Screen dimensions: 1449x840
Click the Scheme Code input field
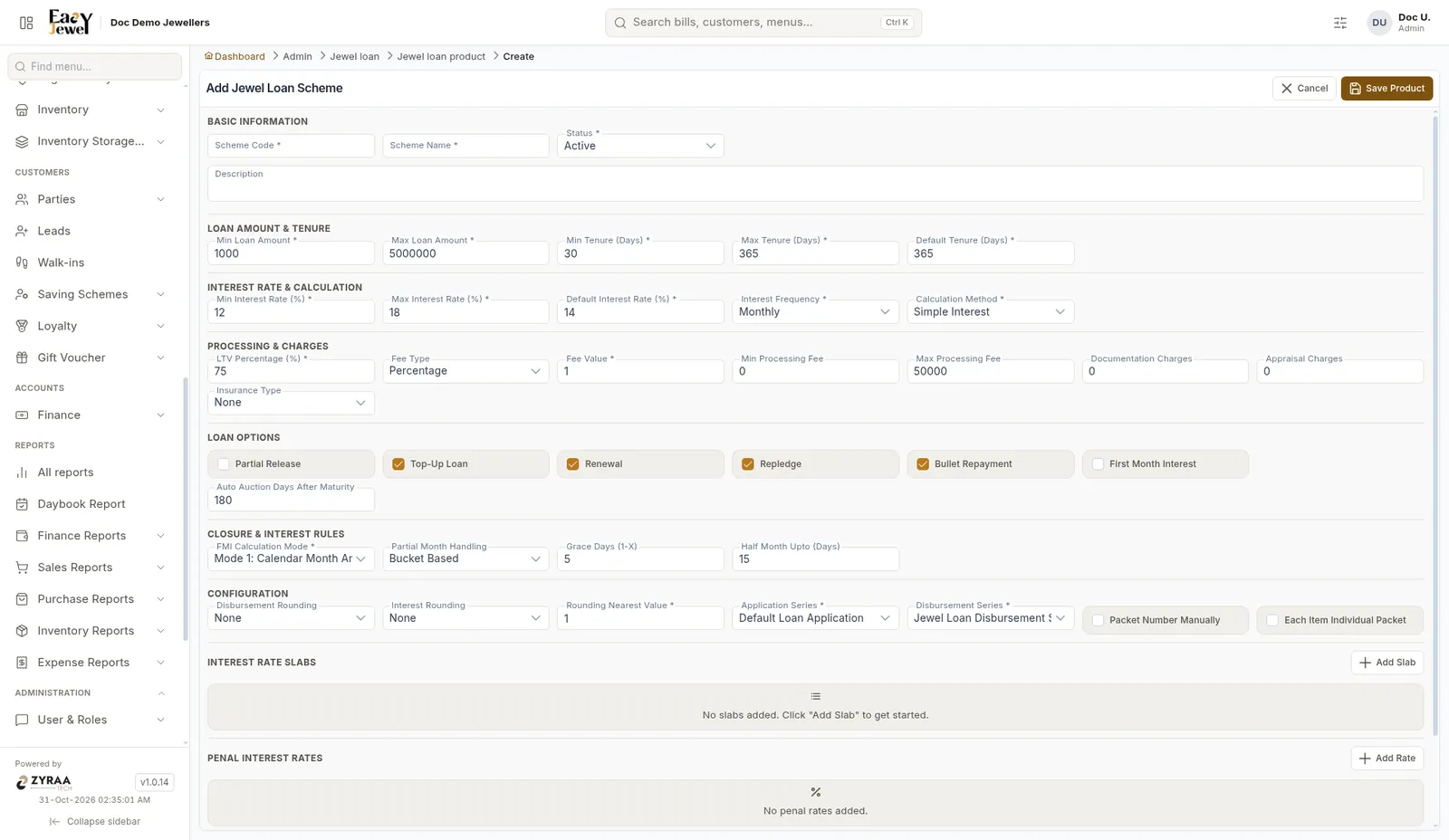291,146
